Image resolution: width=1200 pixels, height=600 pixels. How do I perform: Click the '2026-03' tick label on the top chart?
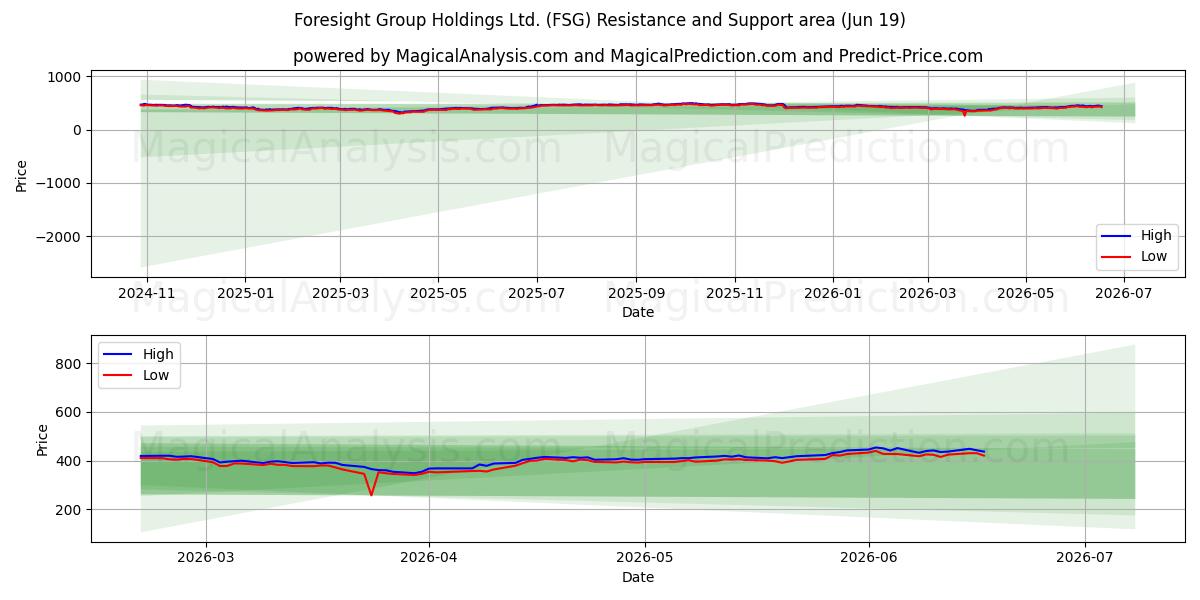click(x=927, y=293)
